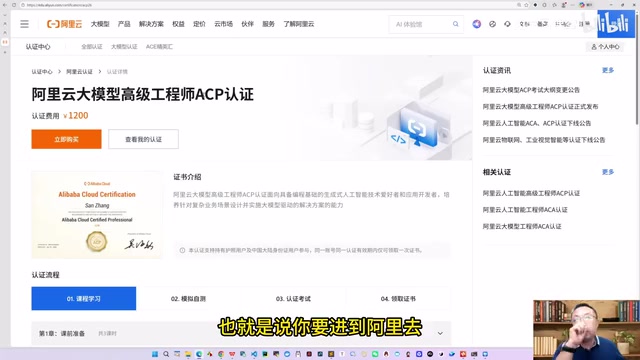Click the info icon before the passport notice
The height and width of the screenshot is (360, 640).
click(182, 250)
